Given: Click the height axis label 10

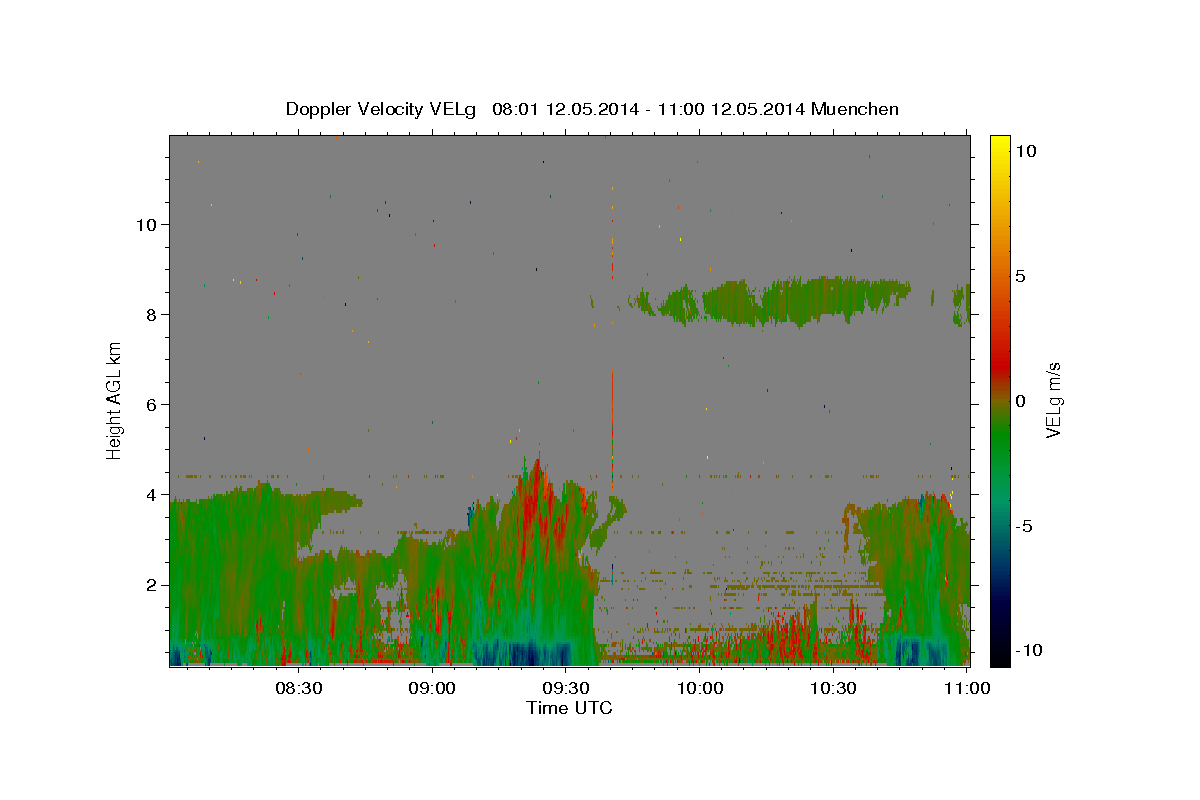Looking at the screenshot, I should pos(146,224).
